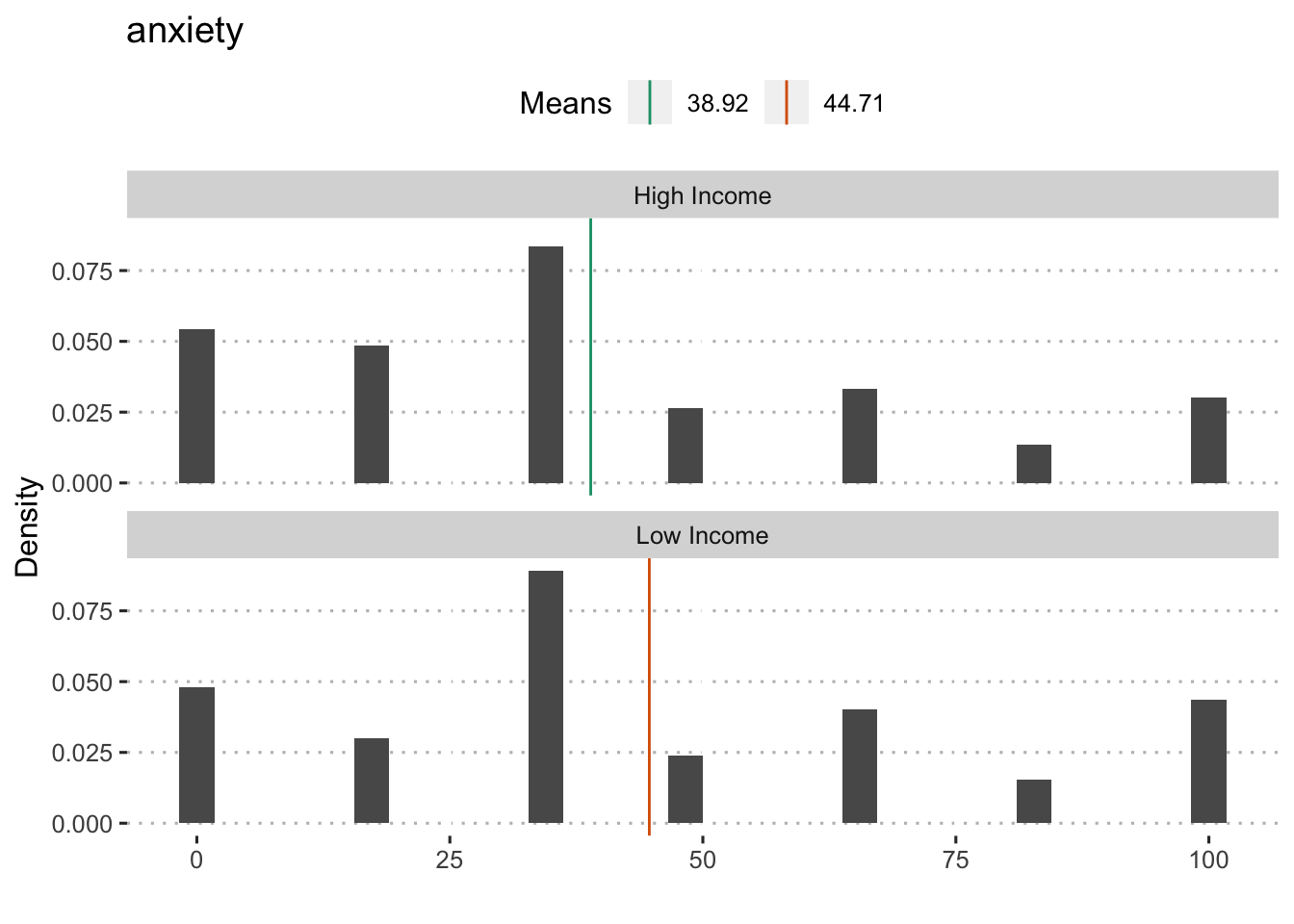Viewport: 1294px width, 924px height.
Task: Select the tallest bar in High Income panel
Action: click(546, 365)
